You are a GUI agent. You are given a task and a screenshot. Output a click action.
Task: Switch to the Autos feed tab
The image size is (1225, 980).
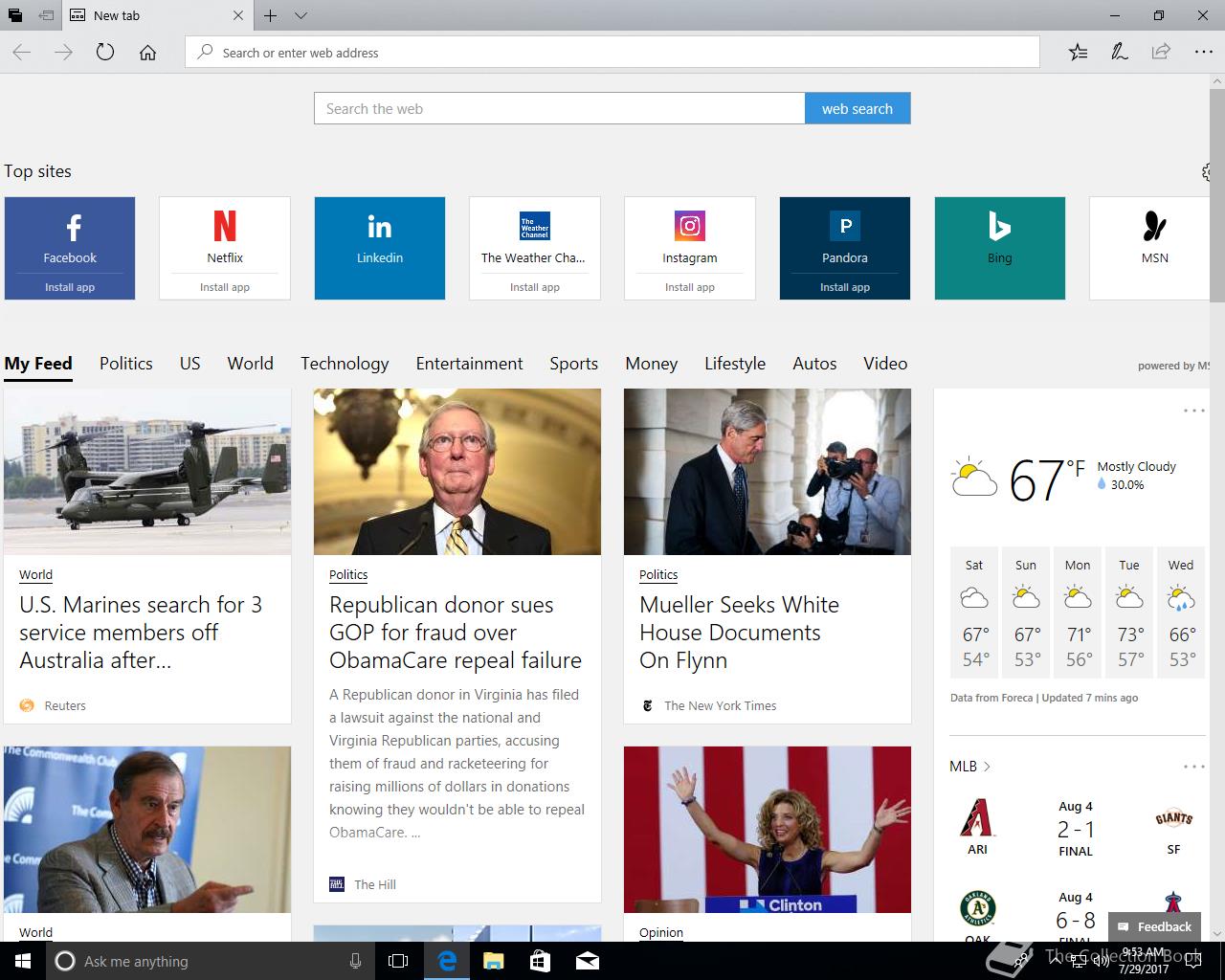[814, 364]
